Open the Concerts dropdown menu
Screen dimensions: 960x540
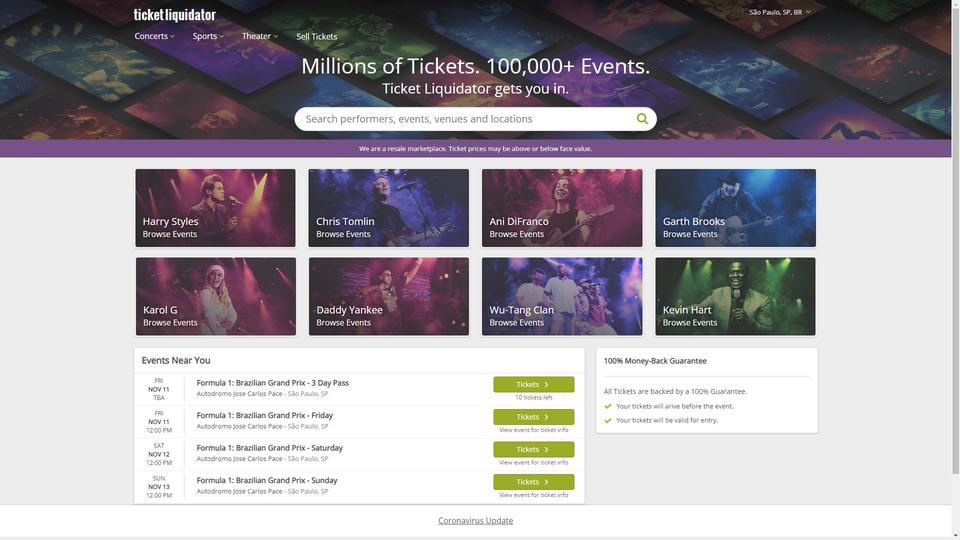(154, 36)
